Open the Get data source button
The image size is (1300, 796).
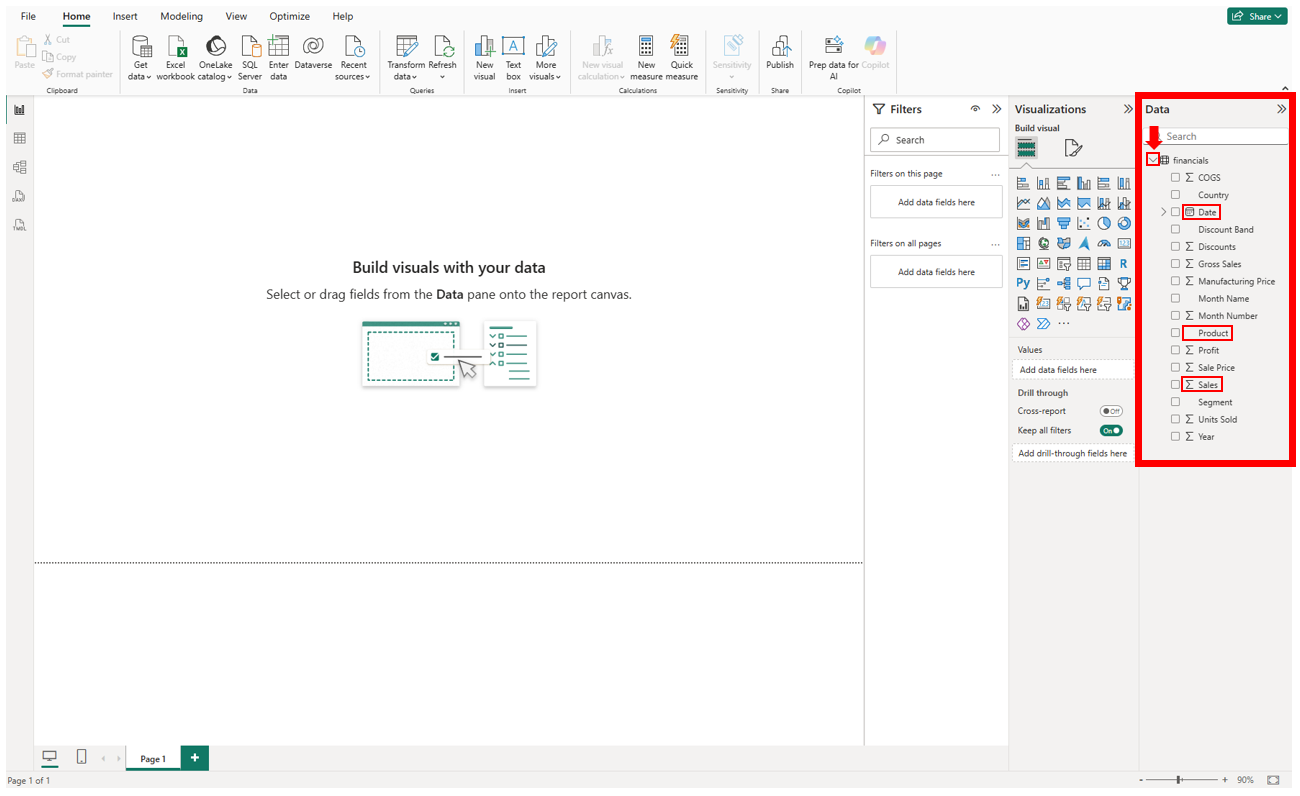[x=140, y=57]
